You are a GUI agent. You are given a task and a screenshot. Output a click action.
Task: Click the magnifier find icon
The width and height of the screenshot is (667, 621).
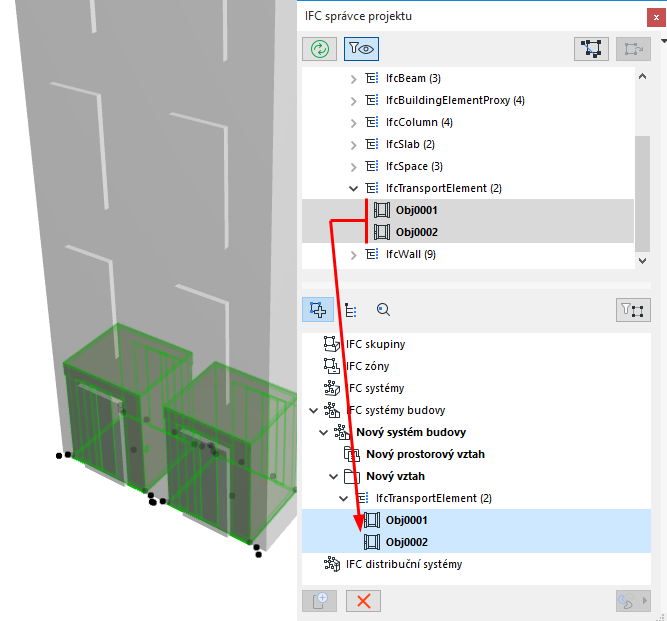[383, 310]
